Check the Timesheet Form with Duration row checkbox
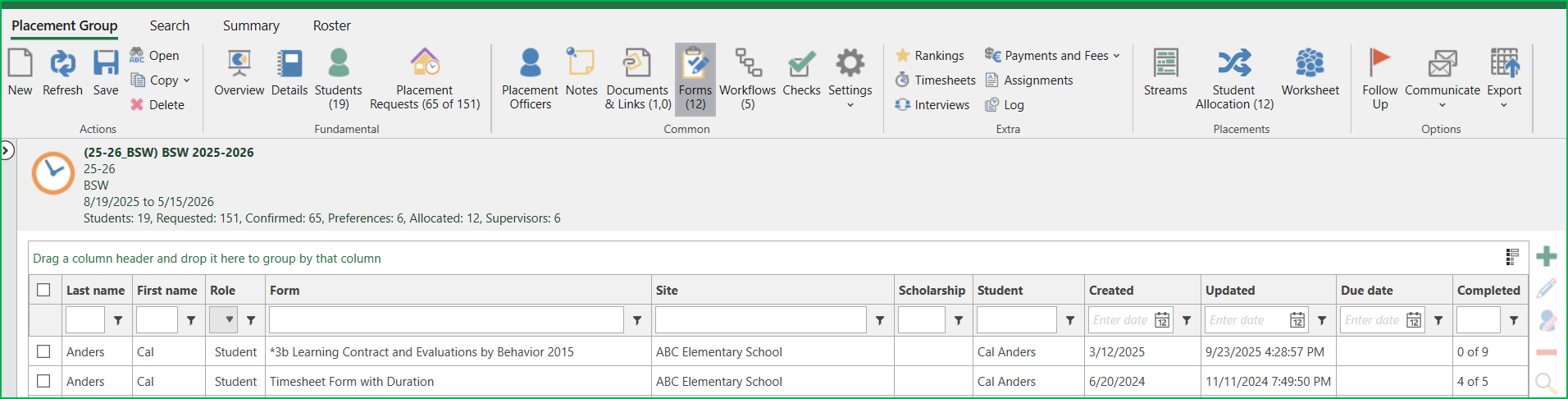The image size is (1568, 399). click(43, 381)
